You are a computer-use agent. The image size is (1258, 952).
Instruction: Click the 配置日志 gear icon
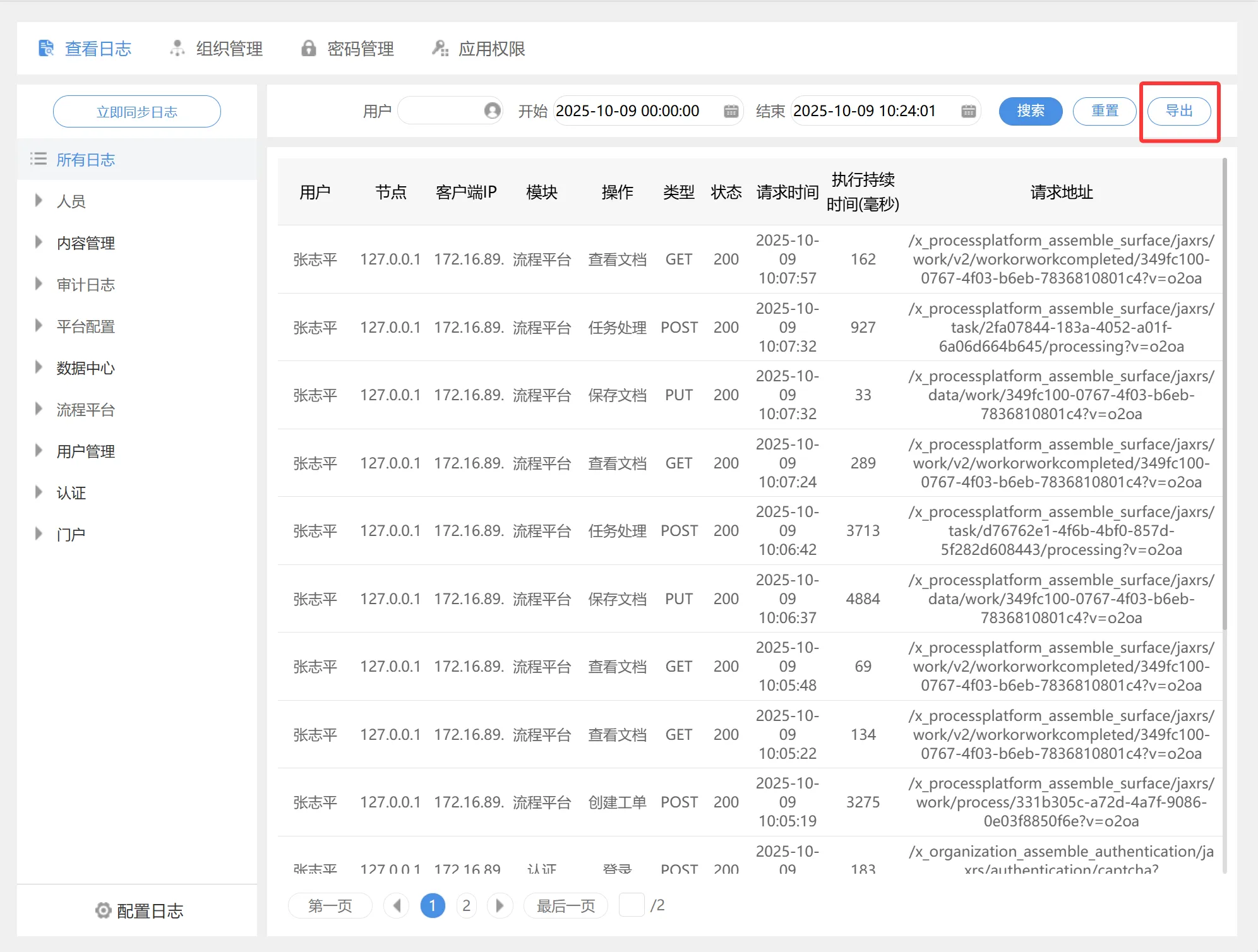tap(103, 910)
